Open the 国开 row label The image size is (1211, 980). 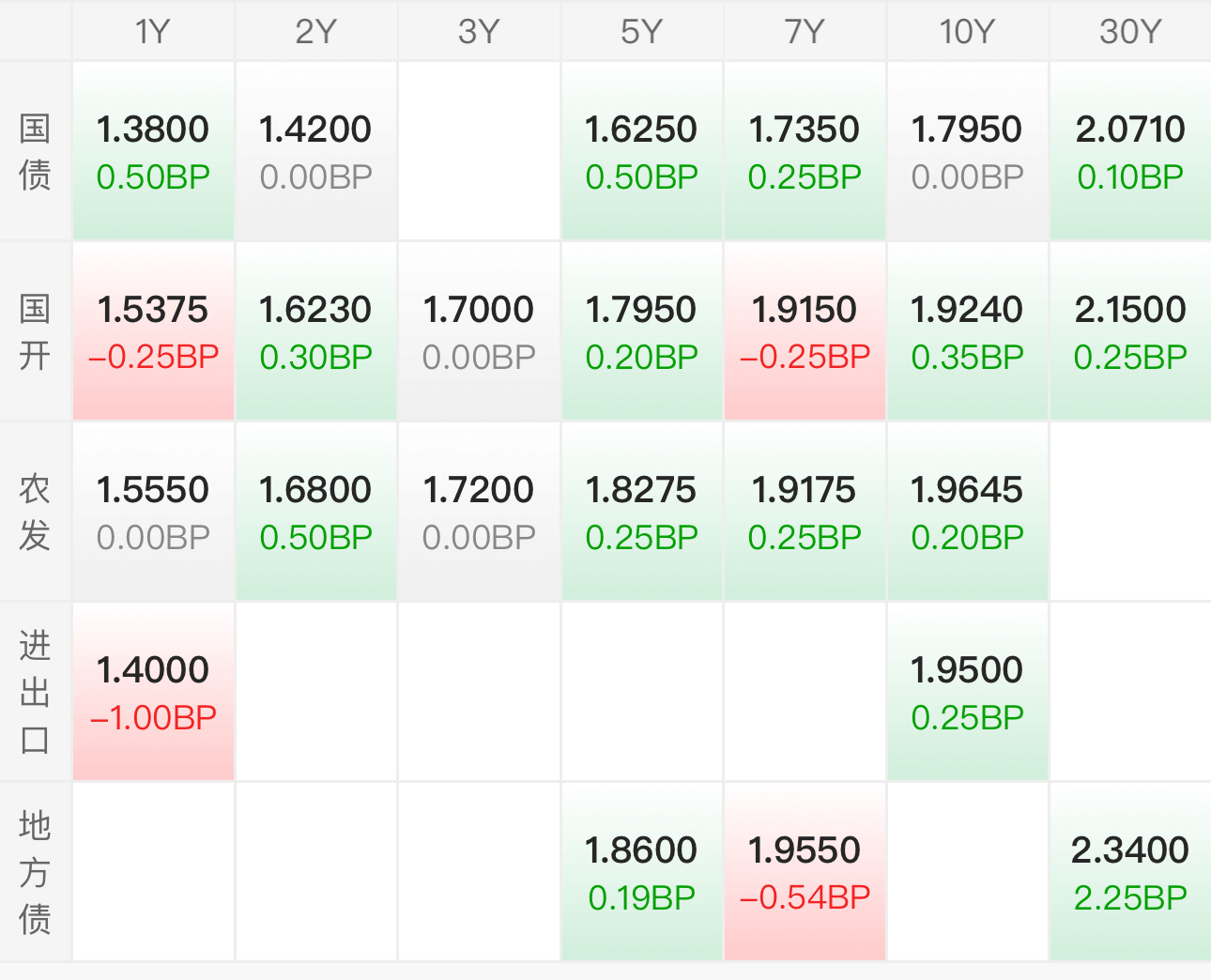35,331
